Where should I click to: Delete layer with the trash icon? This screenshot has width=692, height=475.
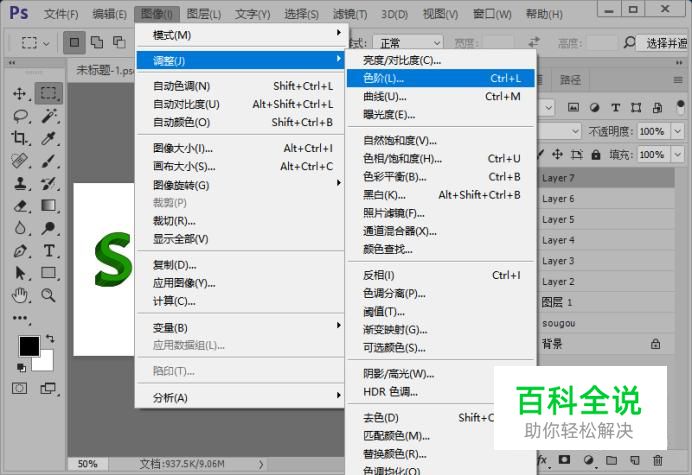pyautogui.click(x=658, y=460)
